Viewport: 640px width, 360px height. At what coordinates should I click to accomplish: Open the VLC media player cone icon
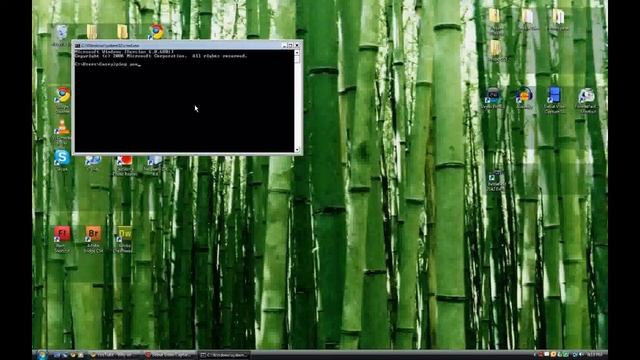62,127
